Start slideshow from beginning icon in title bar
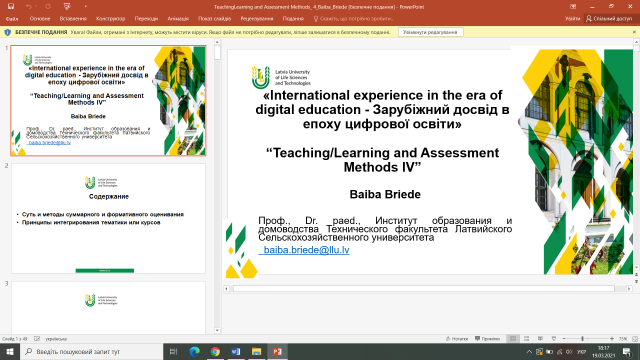Viewport: 640px width, 360px height. [67, 7]
